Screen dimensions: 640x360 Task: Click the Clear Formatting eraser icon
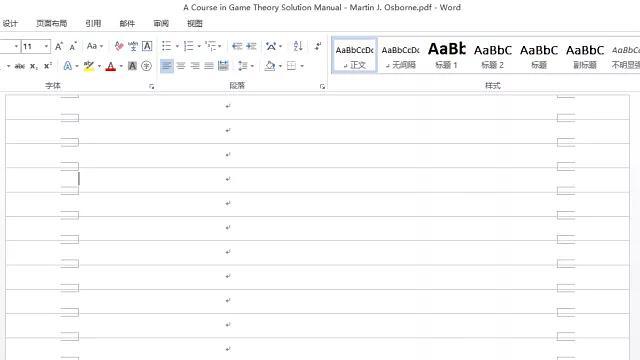[x=119, y=46]
